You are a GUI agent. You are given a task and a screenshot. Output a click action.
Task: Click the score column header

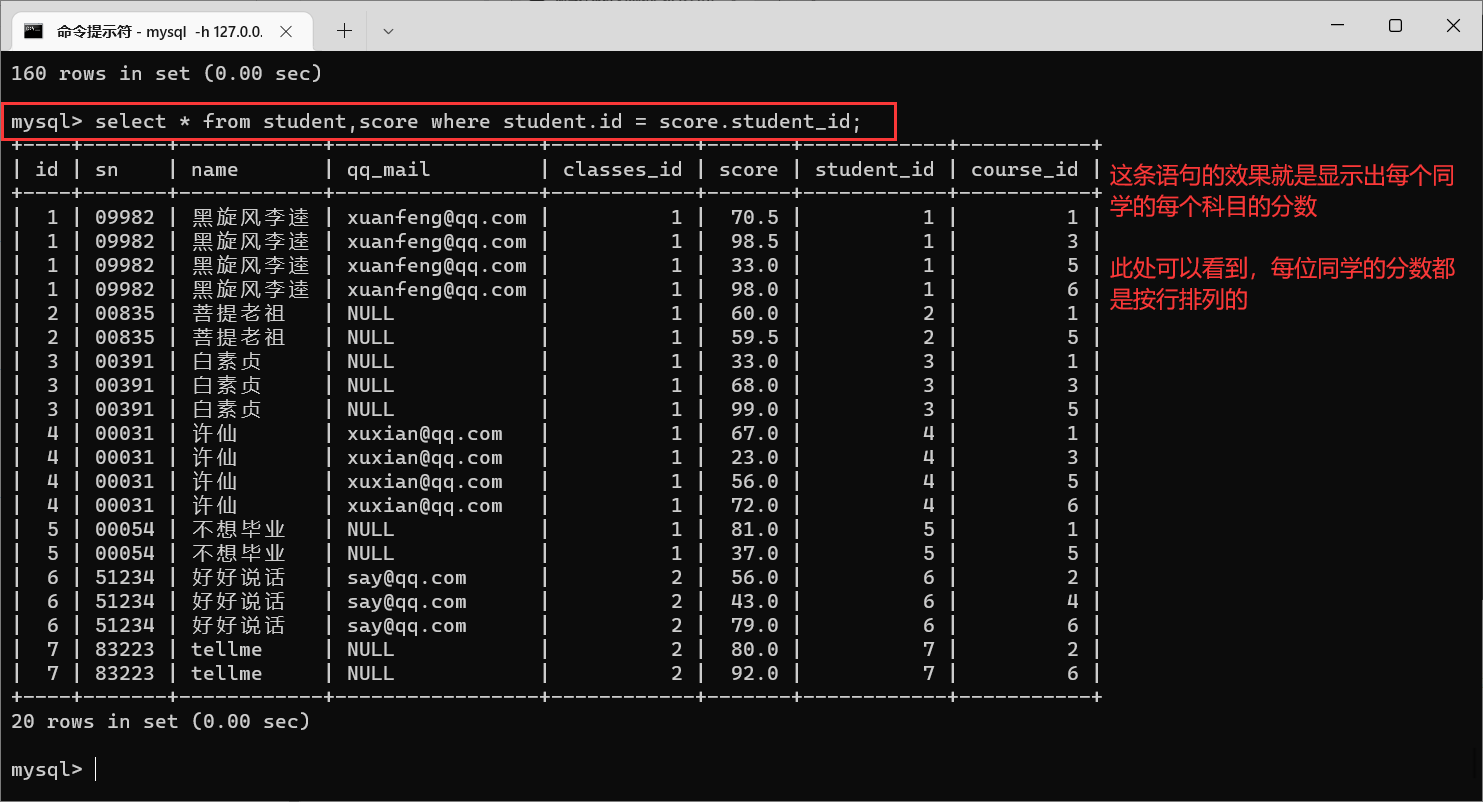[x=748, y=170]
